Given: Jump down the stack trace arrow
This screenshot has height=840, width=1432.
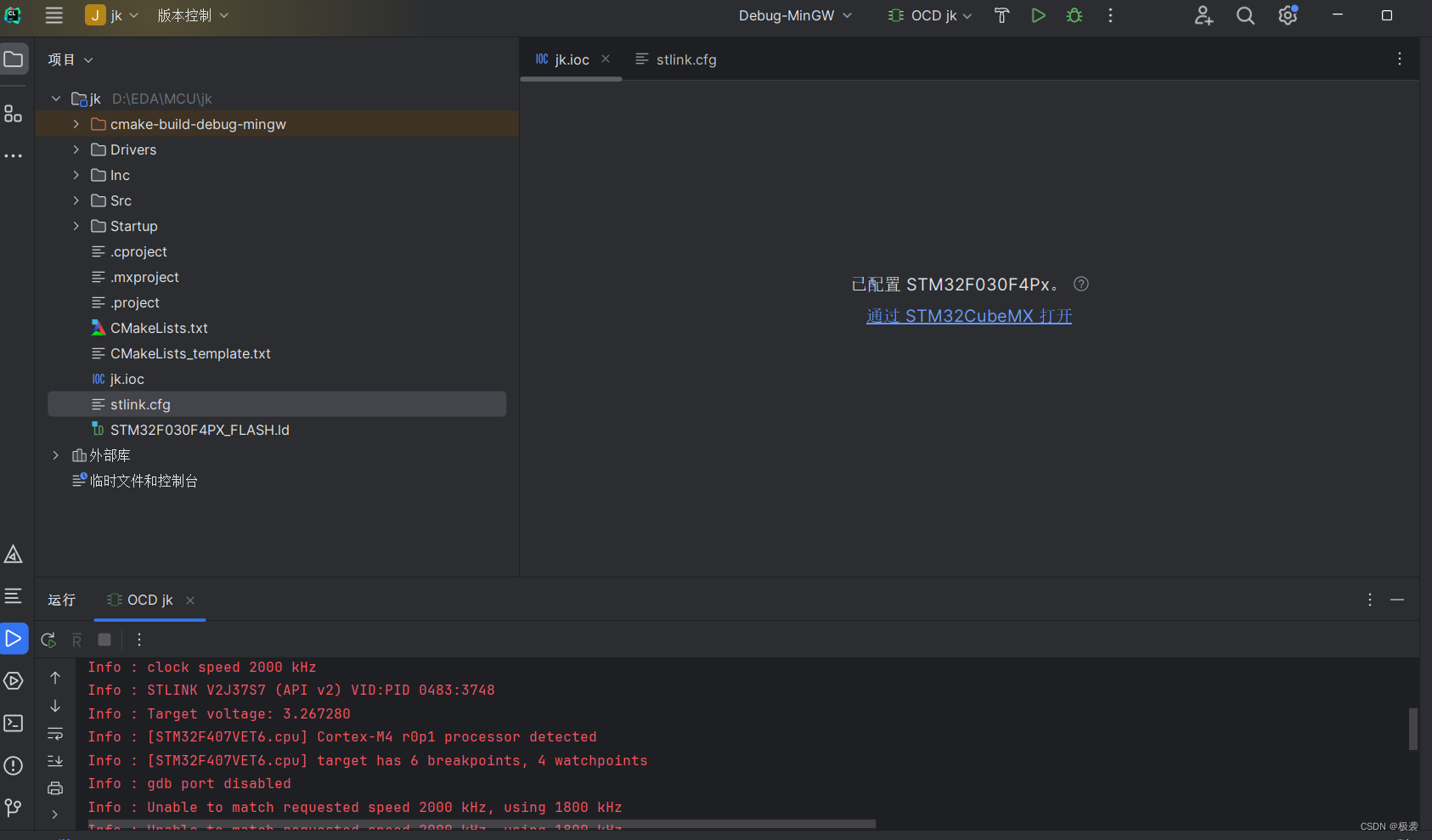Looking at the screenshot, I should pos(55,706).
